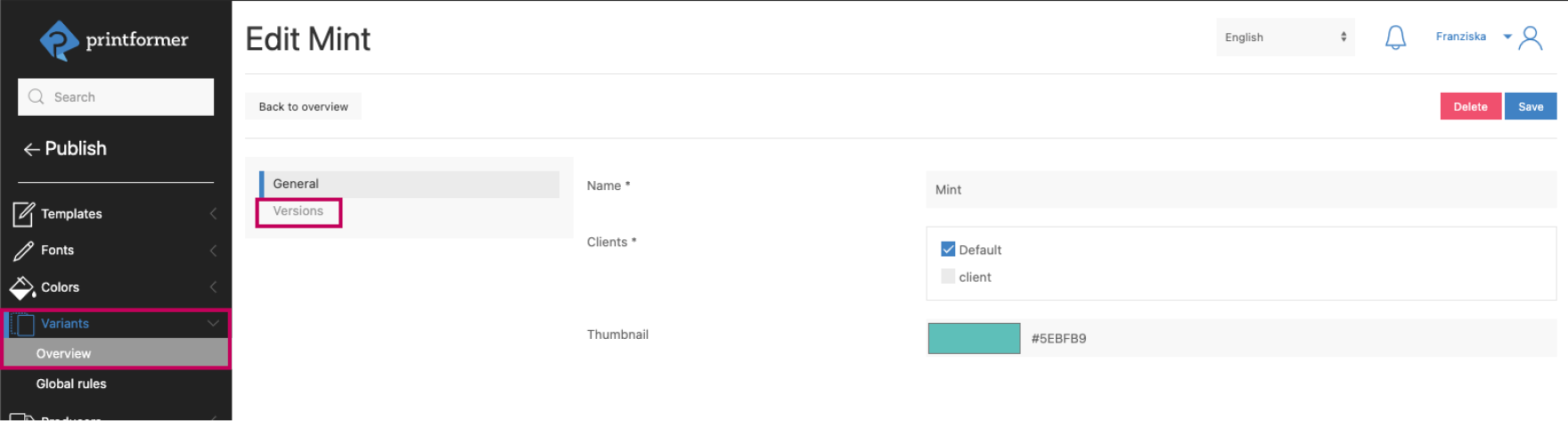Click the blue Save button

tap(1530, 106)
